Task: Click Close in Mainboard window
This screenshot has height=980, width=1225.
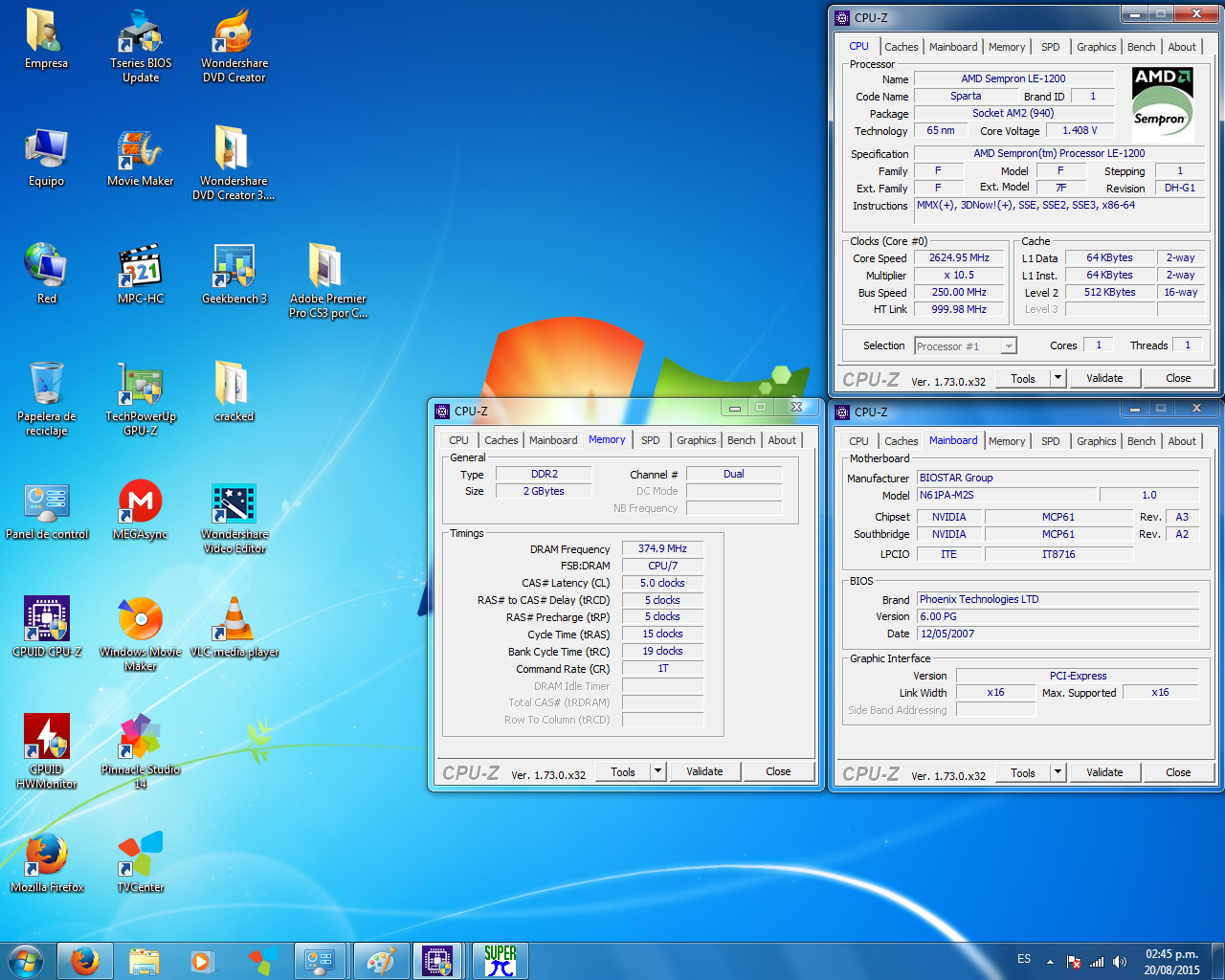Action: click(1178, 772)
